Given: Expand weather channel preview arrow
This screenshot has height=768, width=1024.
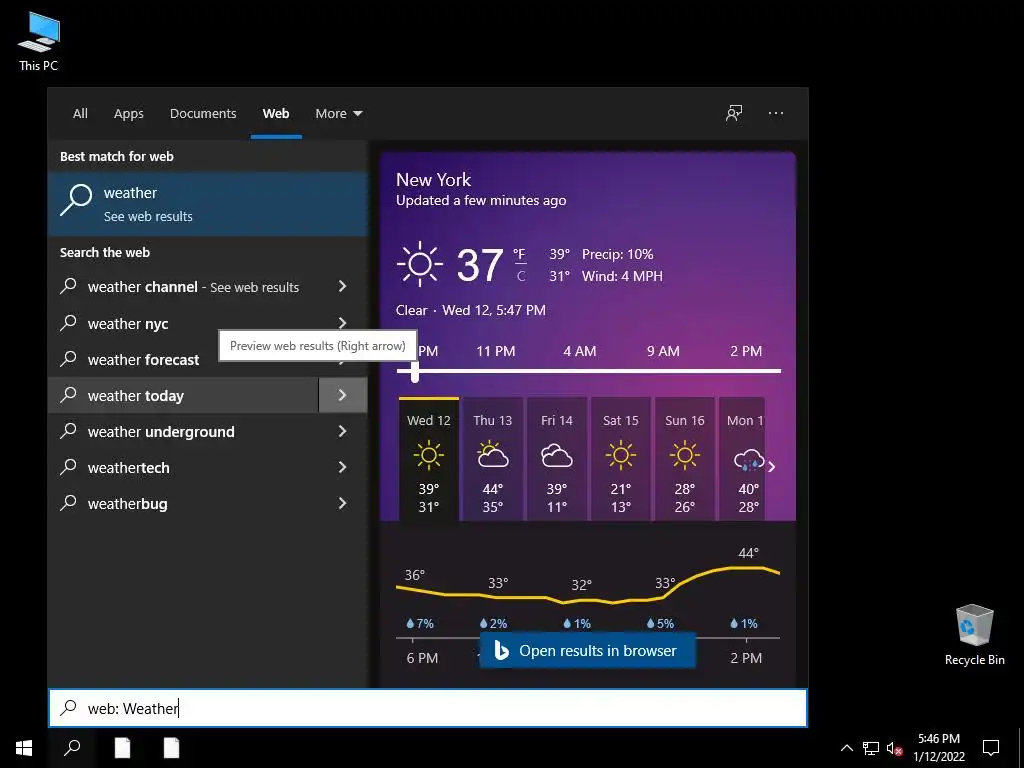Looking at the screenshot, I should click(x=342, y=286).
